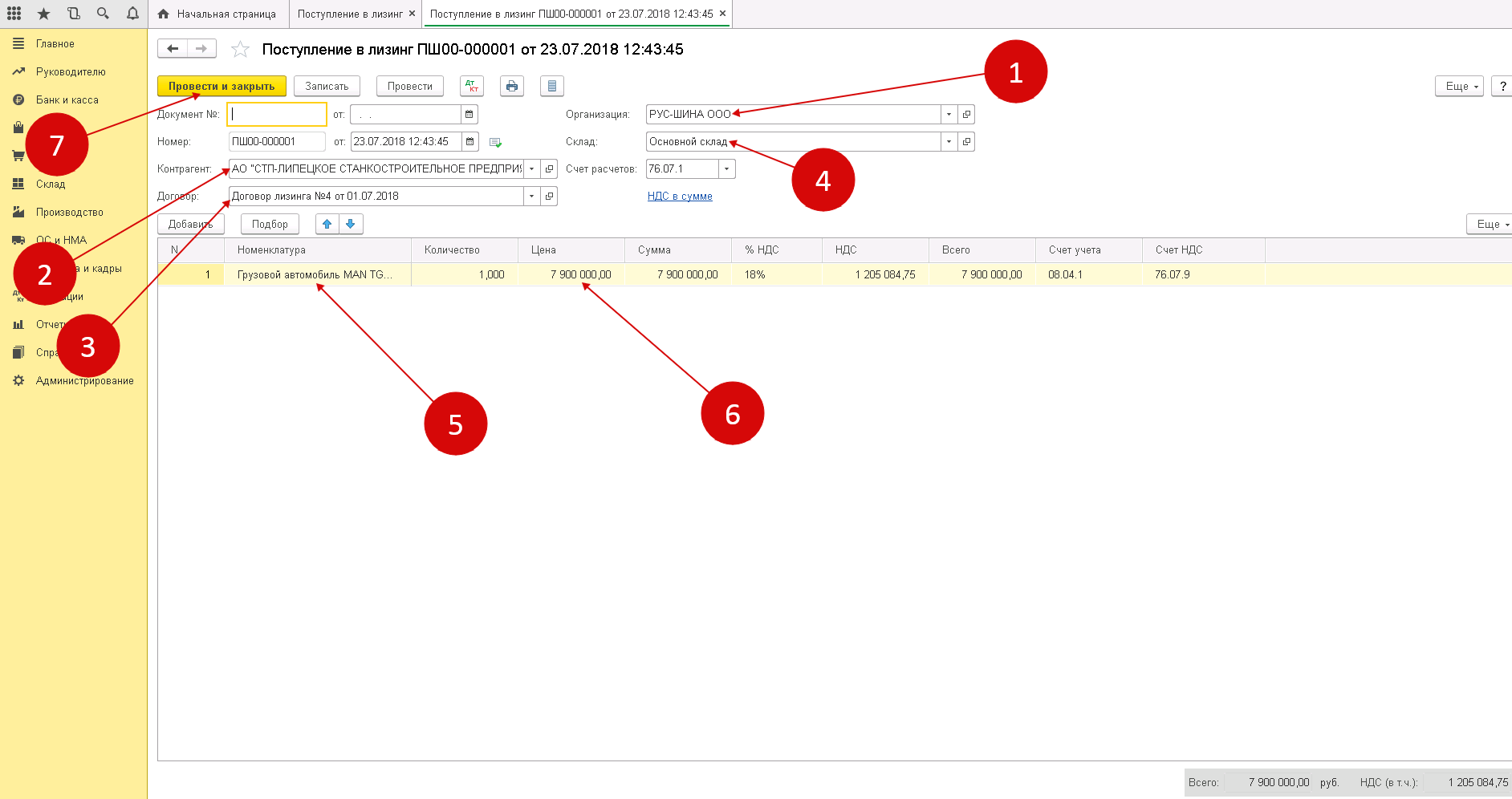
Task: Switch to Начальная страница tab
Action: [x=217, y=14]
